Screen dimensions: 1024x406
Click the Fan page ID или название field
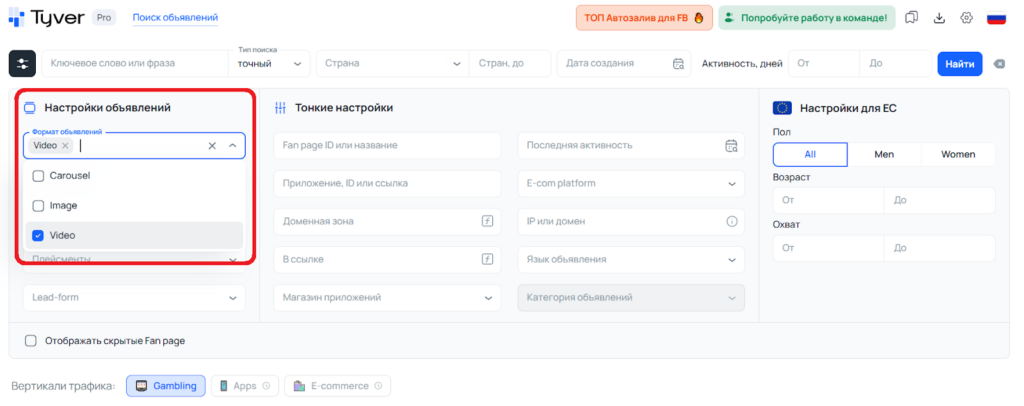[x=386, y=145]
